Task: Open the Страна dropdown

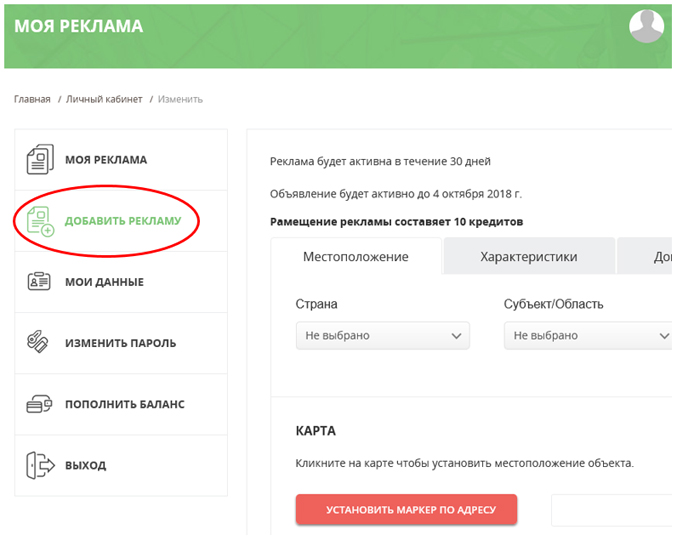Action: pyautogui.click(x=382, y=336)
